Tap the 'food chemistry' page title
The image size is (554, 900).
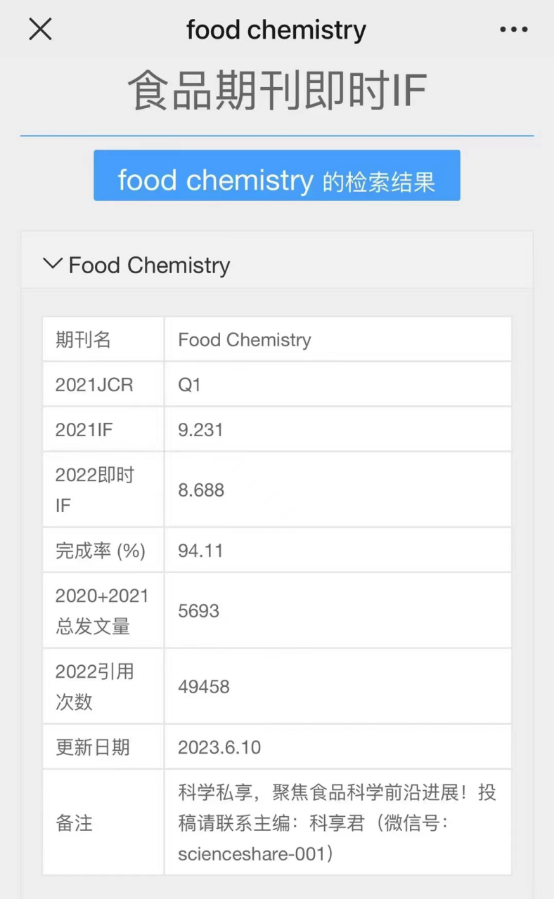(276, 29)
